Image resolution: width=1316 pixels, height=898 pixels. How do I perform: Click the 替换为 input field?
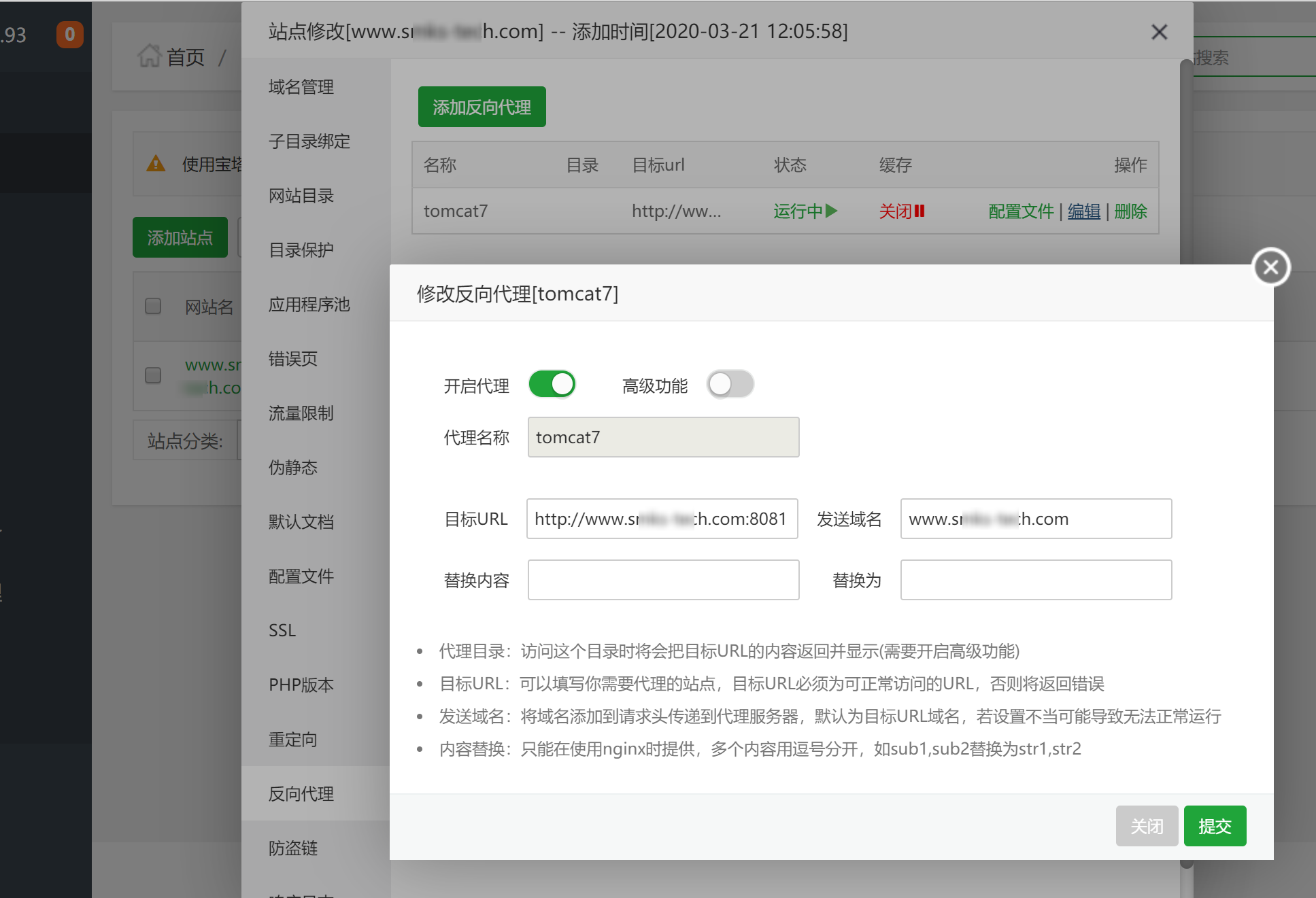coord(1036,580)
